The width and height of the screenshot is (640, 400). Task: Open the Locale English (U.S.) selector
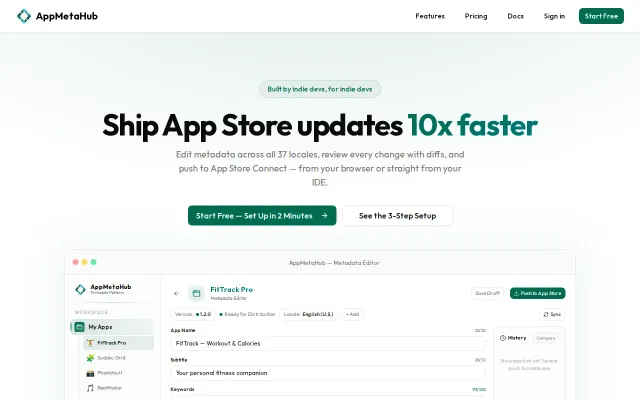(309, 314)
